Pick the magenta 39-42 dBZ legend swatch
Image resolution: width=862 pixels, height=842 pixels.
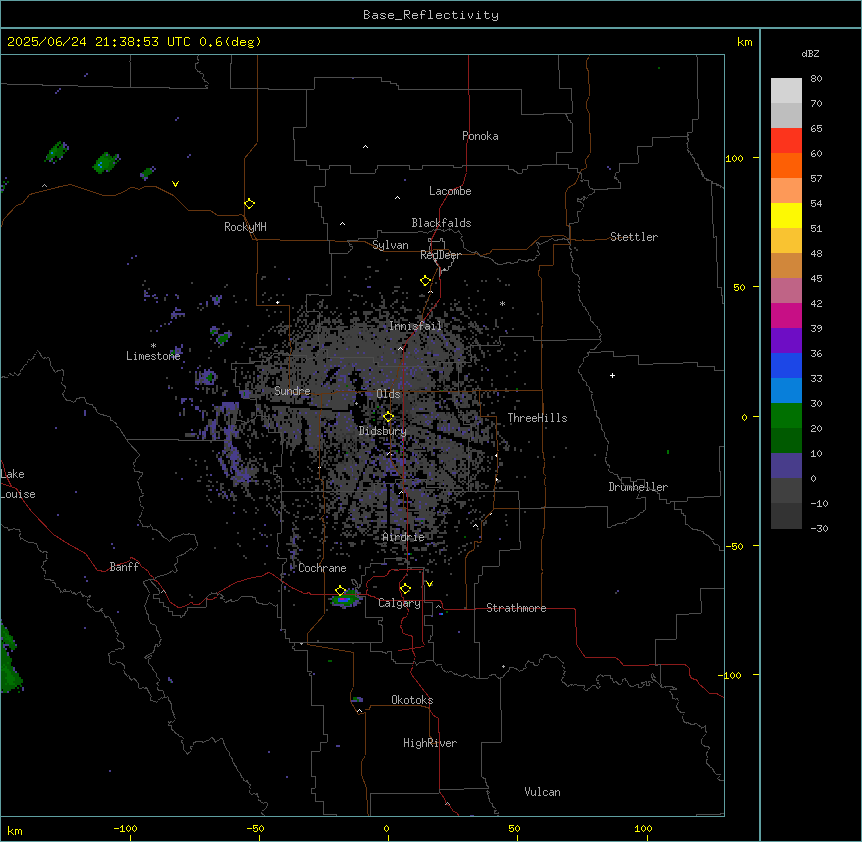[786, 315]
